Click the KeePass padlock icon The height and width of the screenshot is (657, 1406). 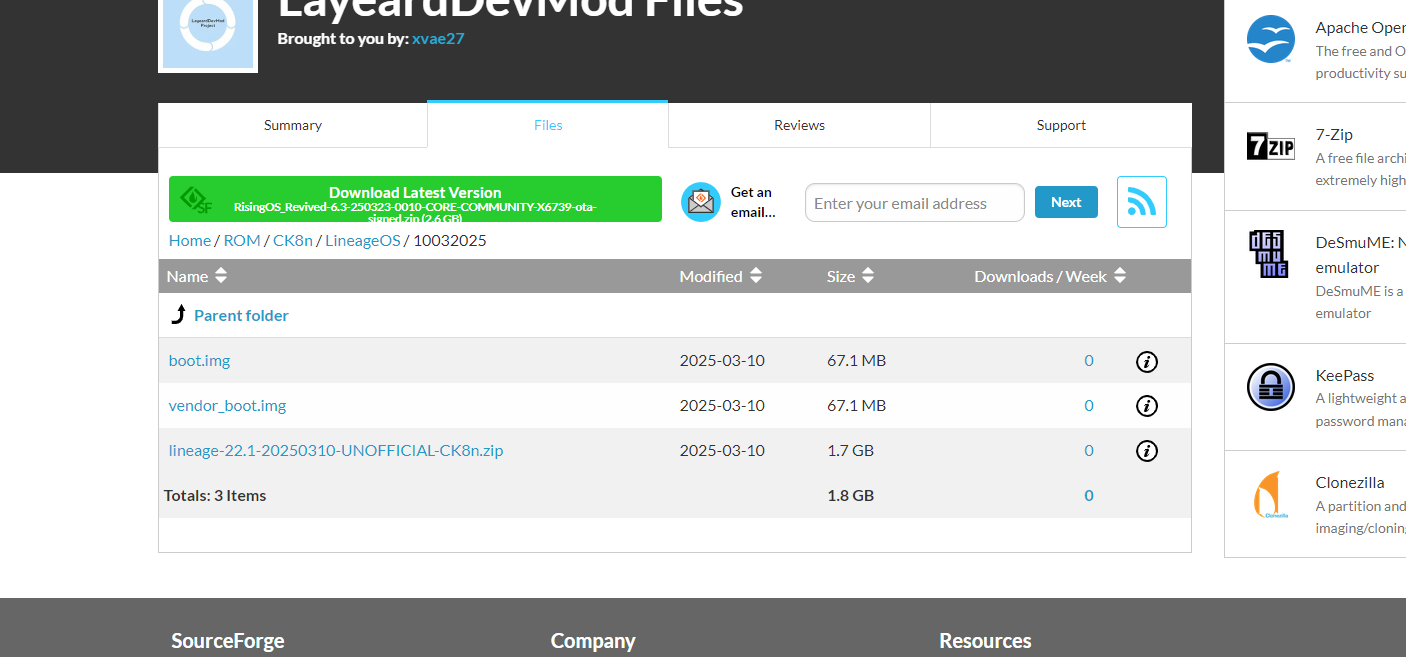tap(1271, 387)
